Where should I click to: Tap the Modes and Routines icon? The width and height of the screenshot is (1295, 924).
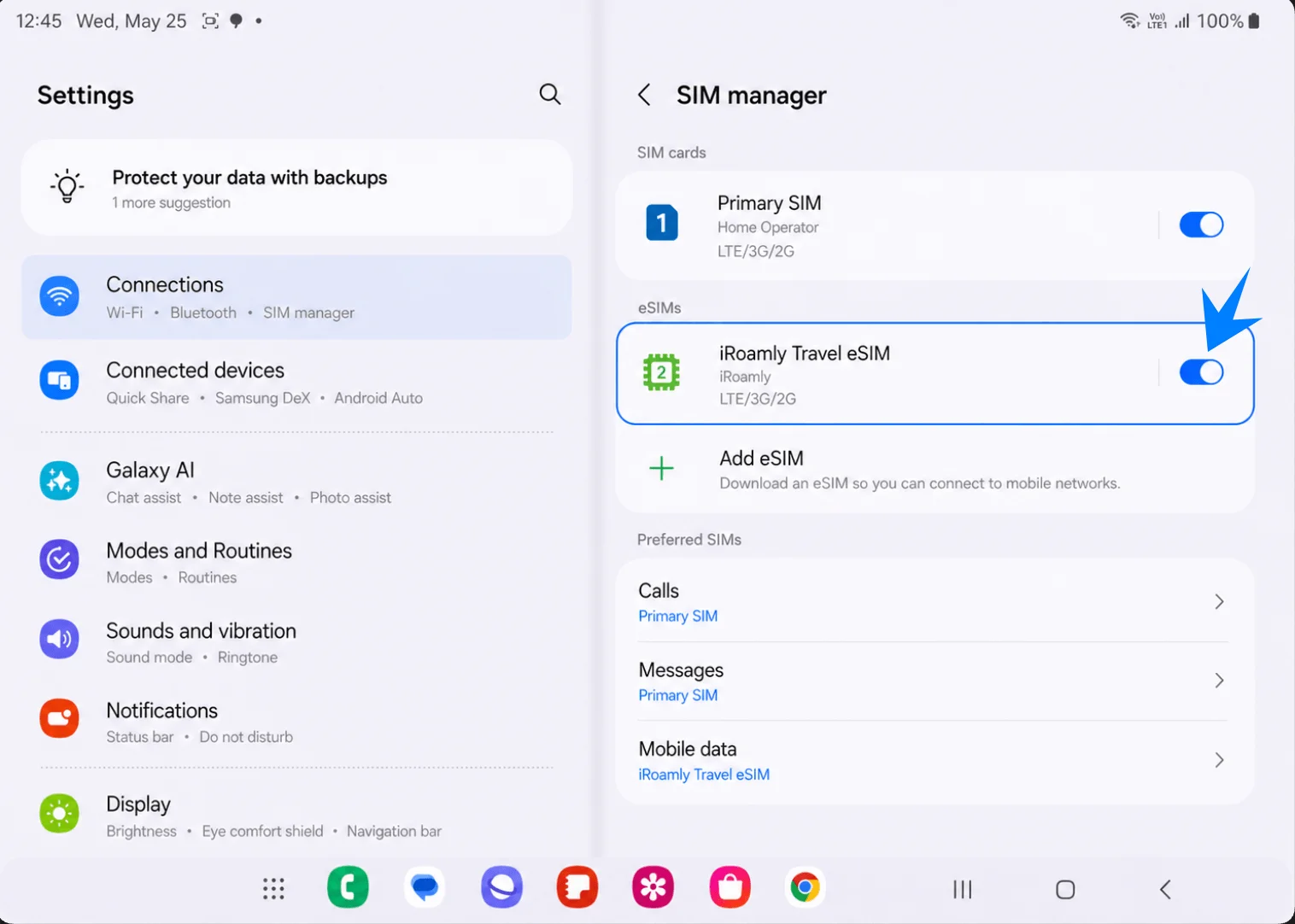pos(60,559)
